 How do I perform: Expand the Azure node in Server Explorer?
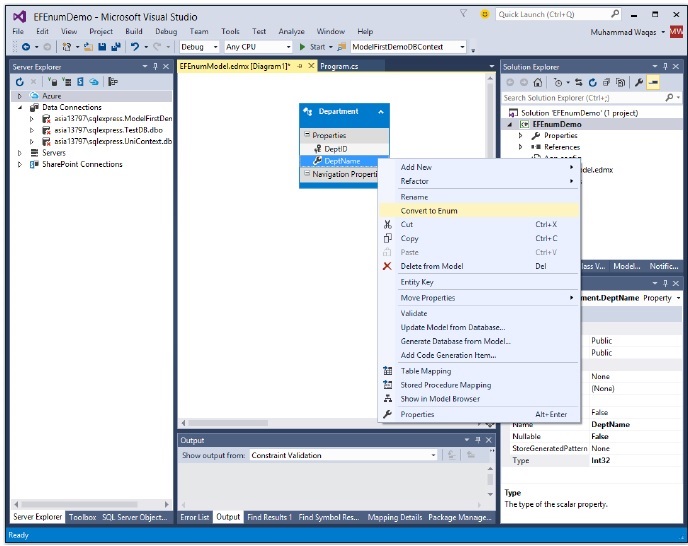click(x=19, y=96)
